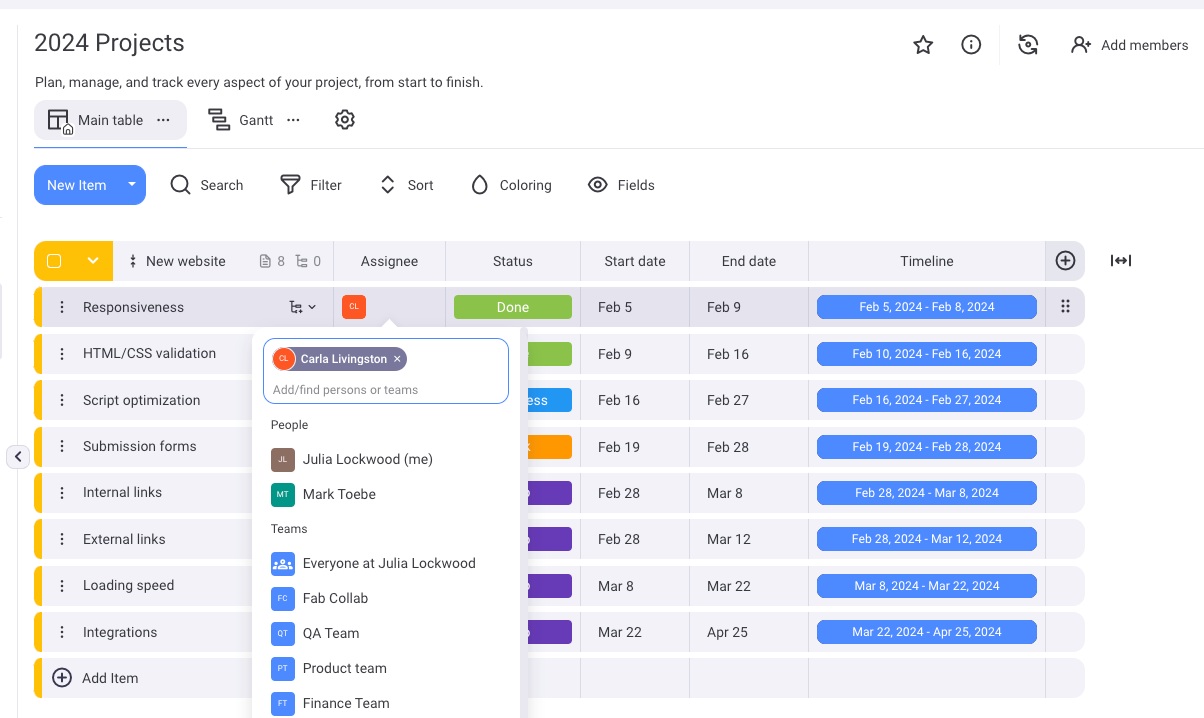Viewport: 1204px width, 718px height.
Task: Open Main table options ellipsis
Action: pos(163,120)
